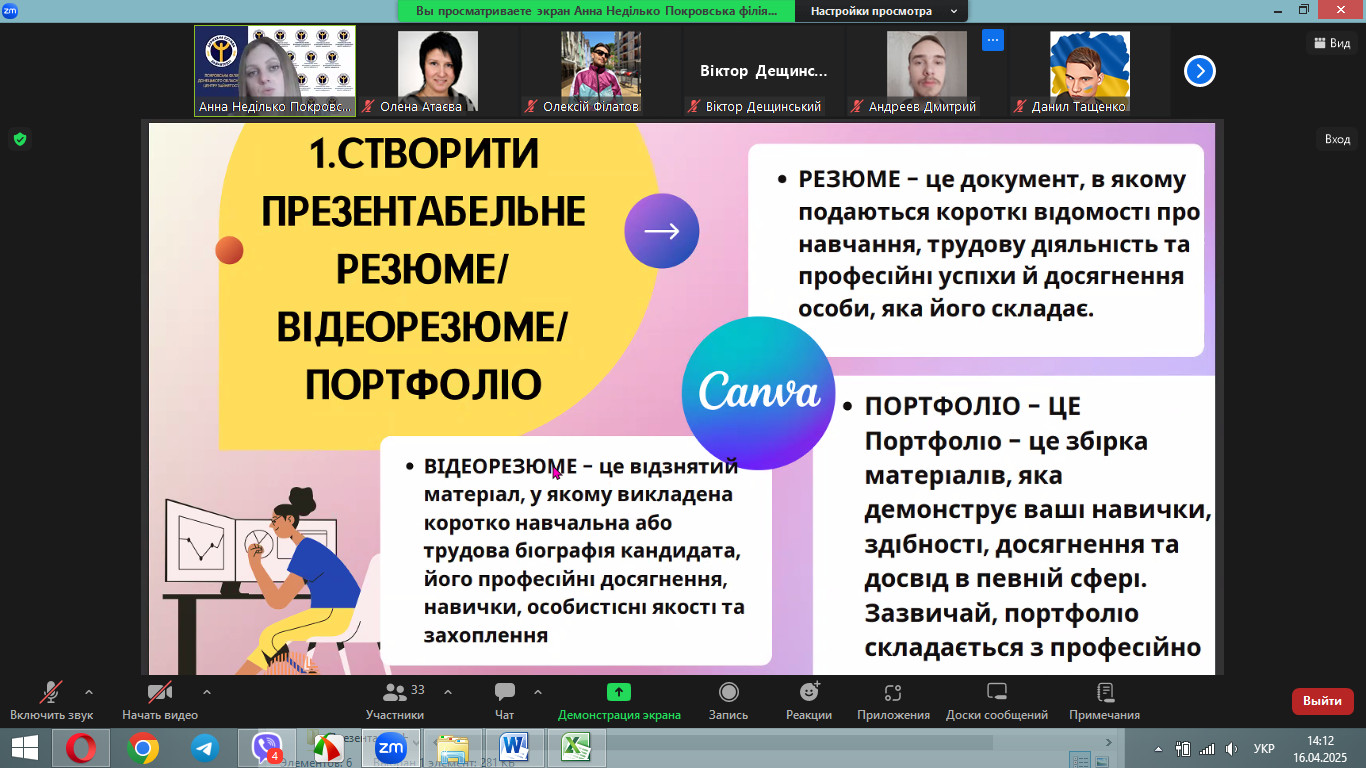Open Excel from taskbar
Screen dimensions: 1366x768
[576, 747]
